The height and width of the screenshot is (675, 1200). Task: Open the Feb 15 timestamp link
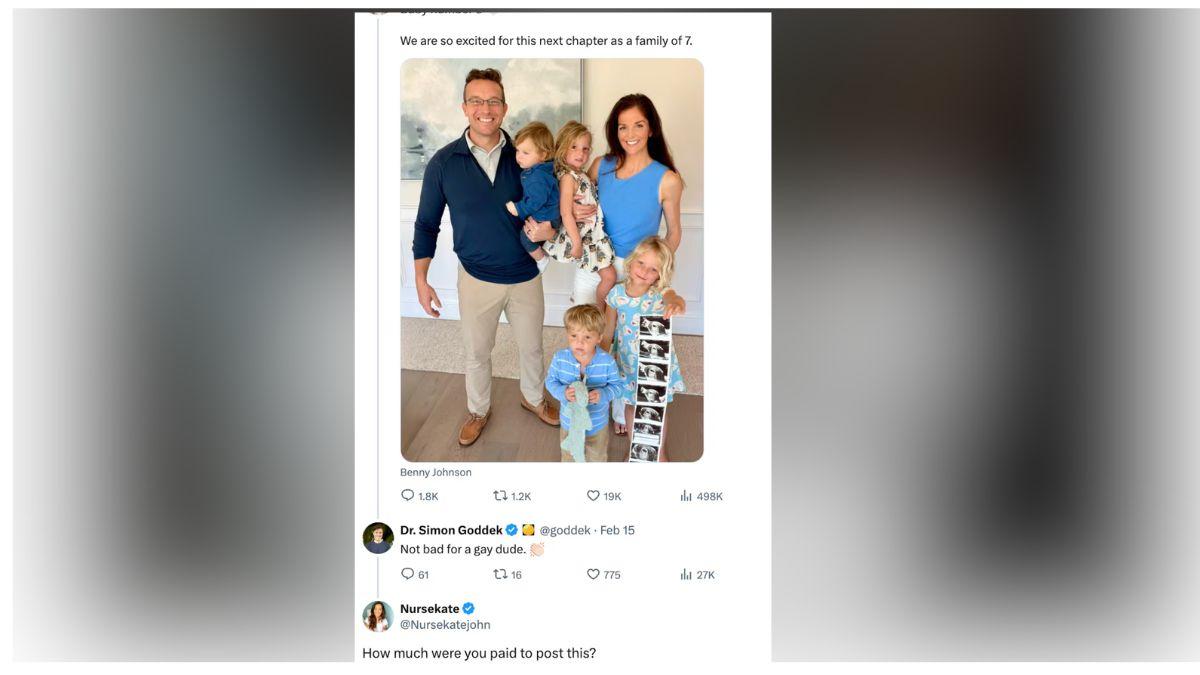[x=617, y=530]
